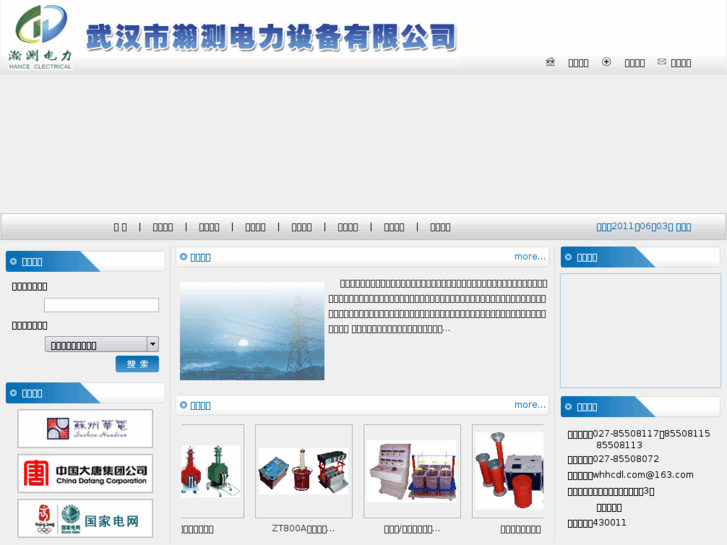The height and width of the screenshot is (545, 727).
Task: Open the ZT800A product image
Action: (x=304, y=471)
